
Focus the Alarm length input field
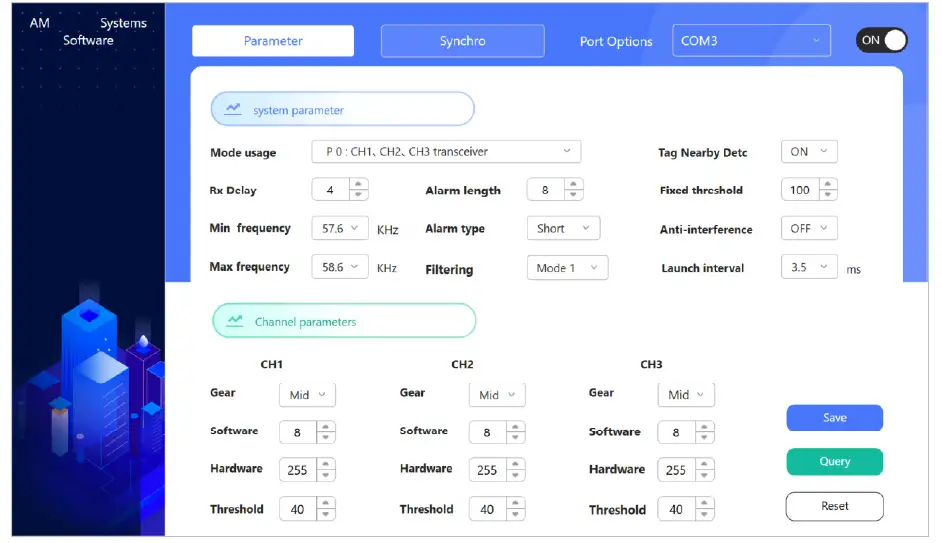(x=545, y=190)
